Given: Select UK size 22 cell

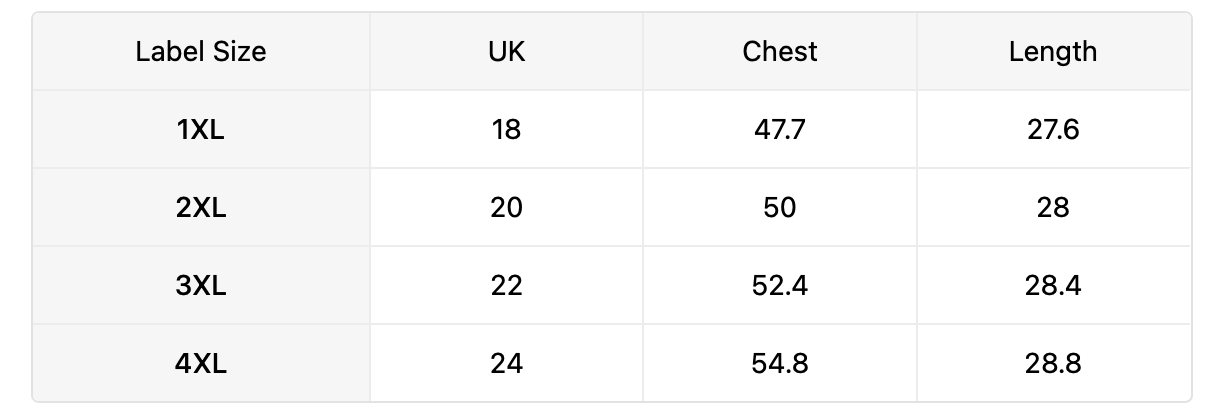Looking at the screenshot, I should tap(507, 286).
